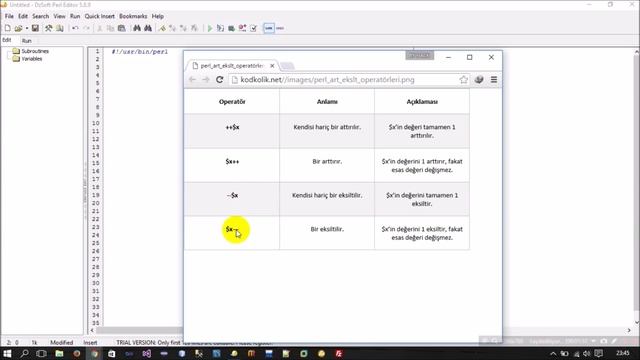The height and width of the screenshot is (360, 640).
Task: Click the ++$x operator cell
Action: pos(232,131)
